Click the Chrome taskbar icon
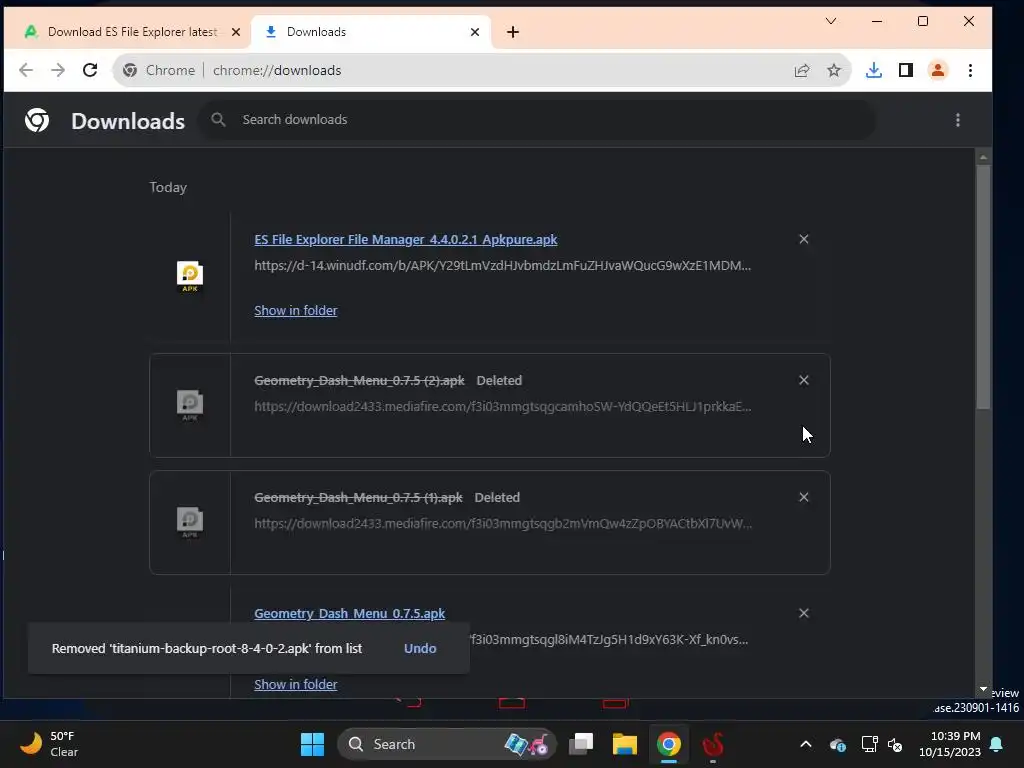The image size is (1024, 768). 668,744
